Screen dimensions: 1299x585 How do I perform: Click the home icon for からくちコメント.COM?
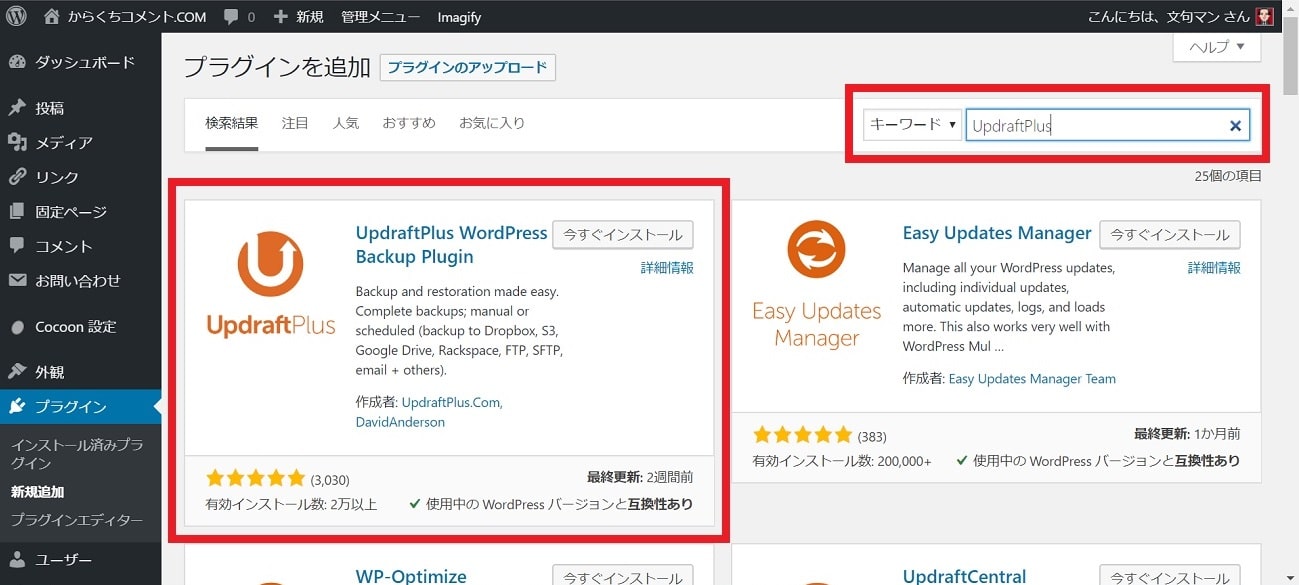coord(52,17)
